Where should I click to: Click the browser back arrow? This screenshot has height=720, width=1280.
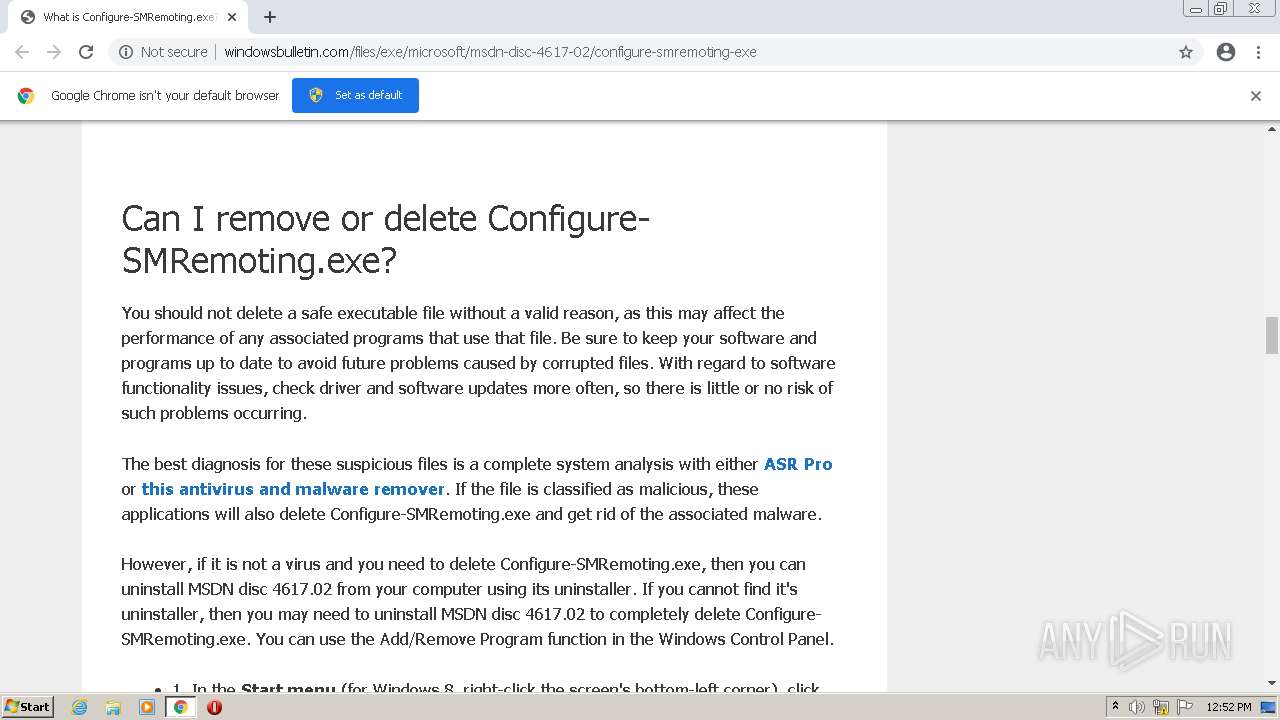(x=22, y=52)
